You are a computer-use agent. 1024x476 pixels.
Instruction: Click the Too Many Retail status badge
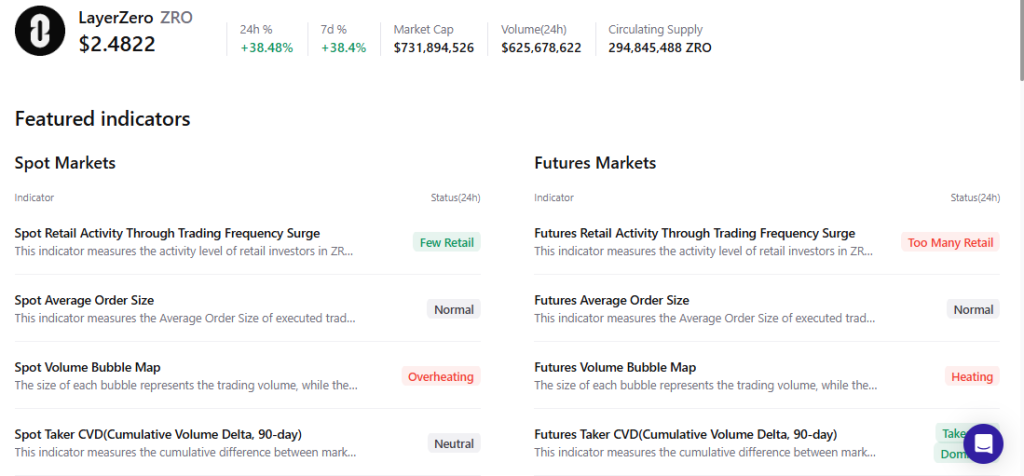point(949,242)
